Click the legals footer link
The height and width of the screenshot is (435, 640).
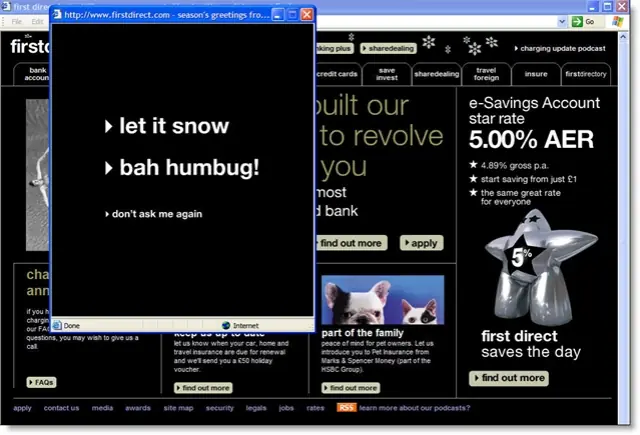click(x=256, y=408)
